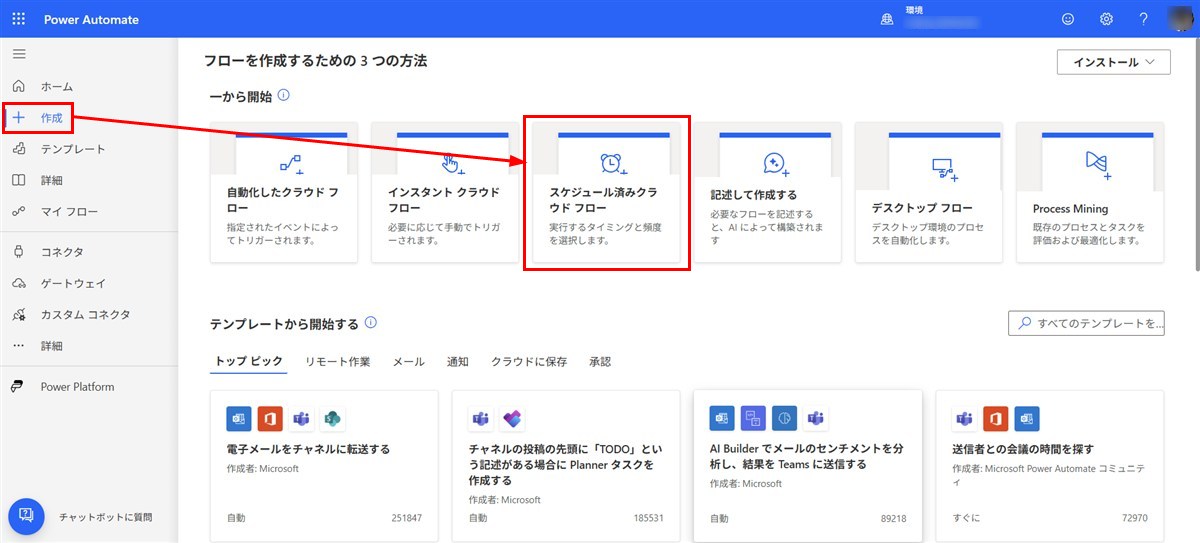Click the automated cloud flow card icon
The image size is (1200, 543).
291,164
